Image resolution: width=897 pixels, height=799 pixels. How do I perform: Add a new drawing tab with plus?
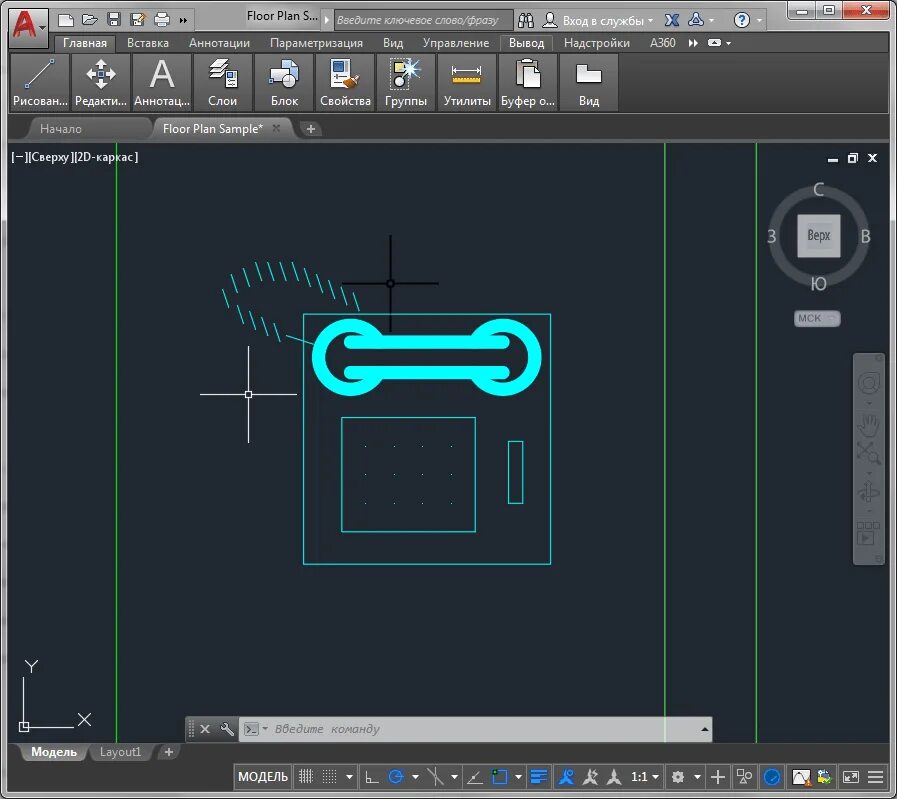(311, 129)
